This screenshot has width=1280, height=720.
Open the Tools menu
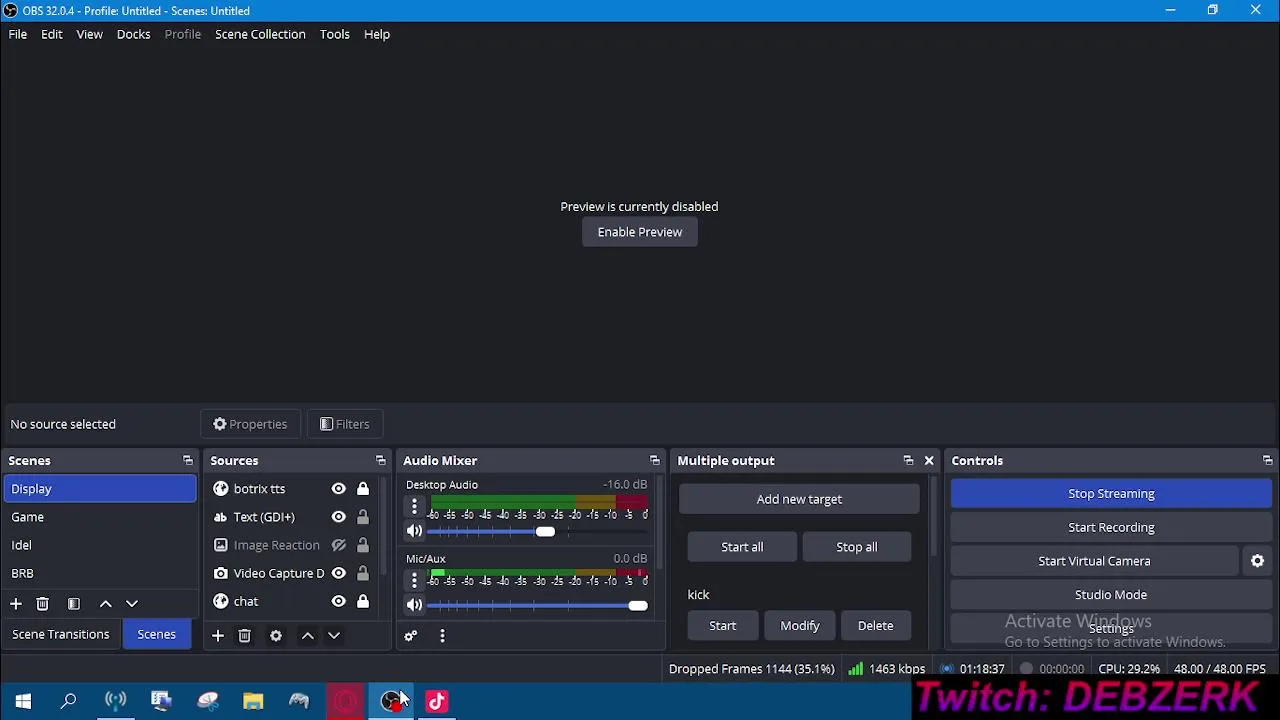pos(335,34)
